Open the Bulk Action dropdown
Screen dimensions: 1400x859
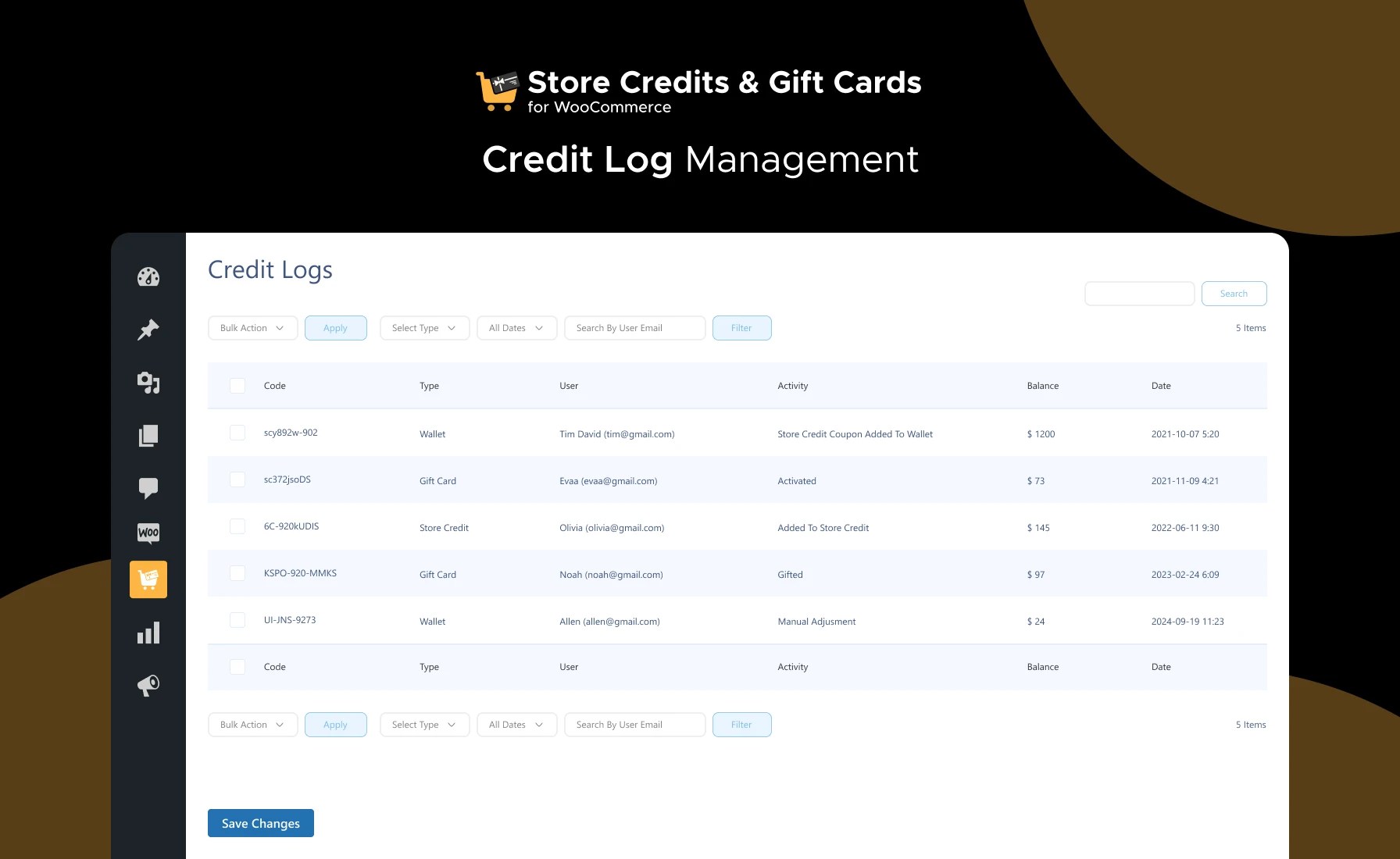tap(252, 327)
